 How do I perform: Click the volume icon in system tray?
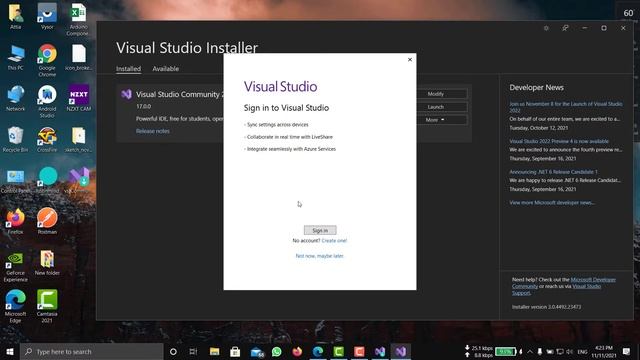tap(570, 351)
